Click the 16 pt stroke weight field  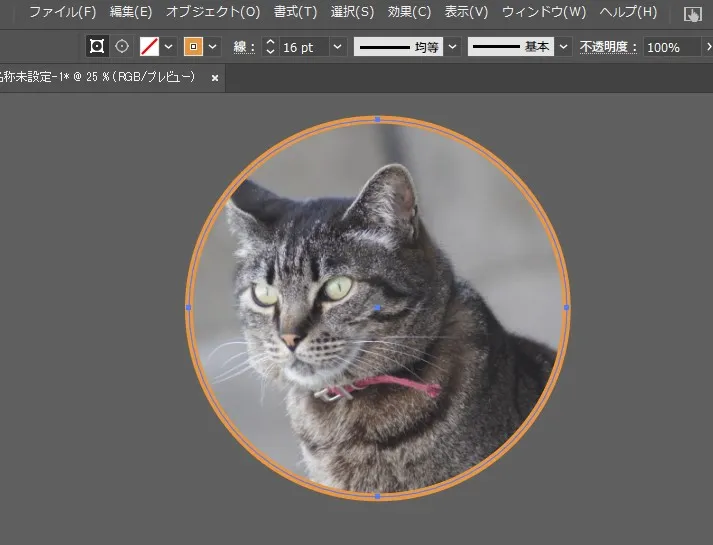[x=302, y=47]
